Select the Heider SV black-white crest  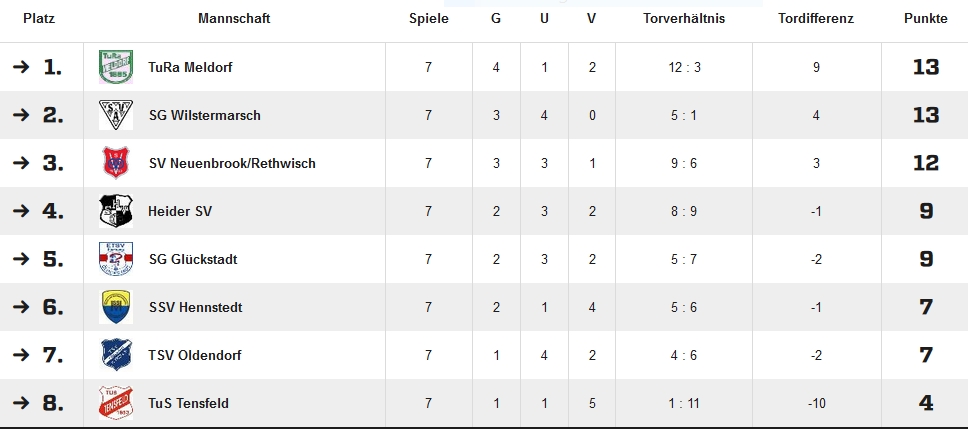coord(115,211)
